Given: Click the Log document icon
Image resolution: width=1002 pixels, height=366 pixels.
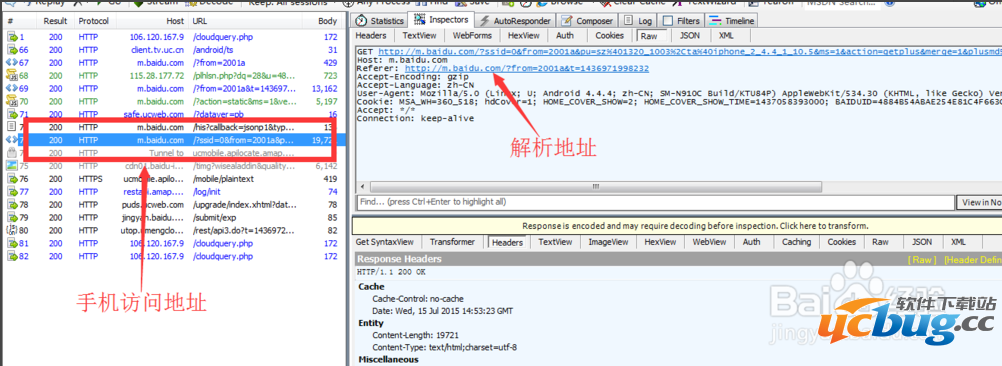Looking at the screenshot, I should pyautogui.click(x=628, y=21).
